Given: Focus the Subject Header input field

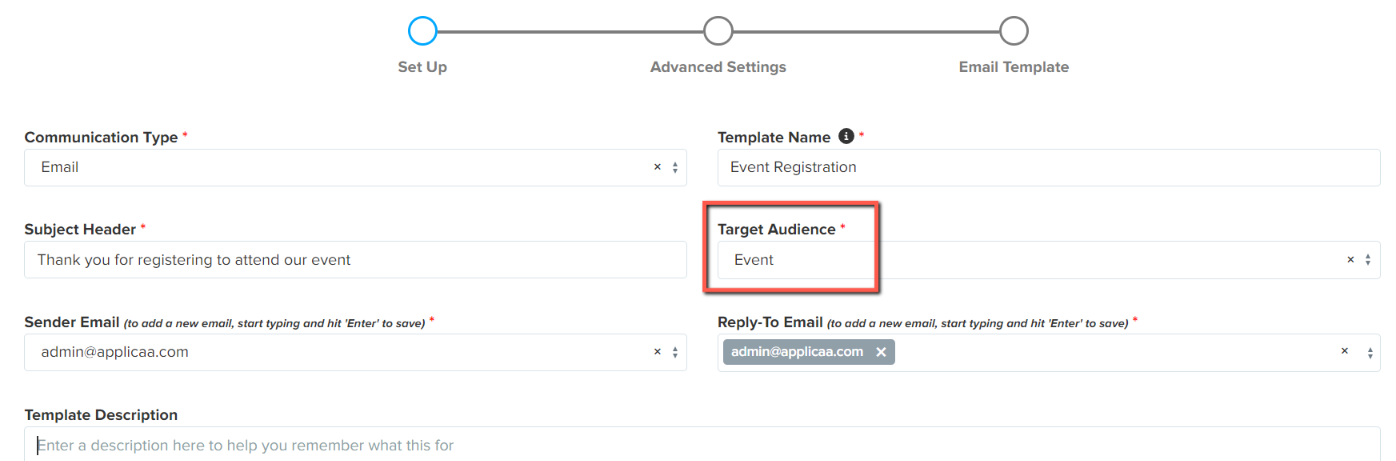Looking at the screenshot, I should pos(355,260).
